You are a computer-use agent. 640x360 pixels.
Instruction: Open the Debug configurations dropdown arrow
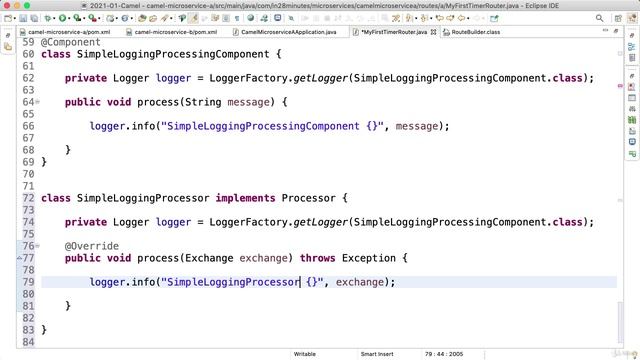coord(54,18)
